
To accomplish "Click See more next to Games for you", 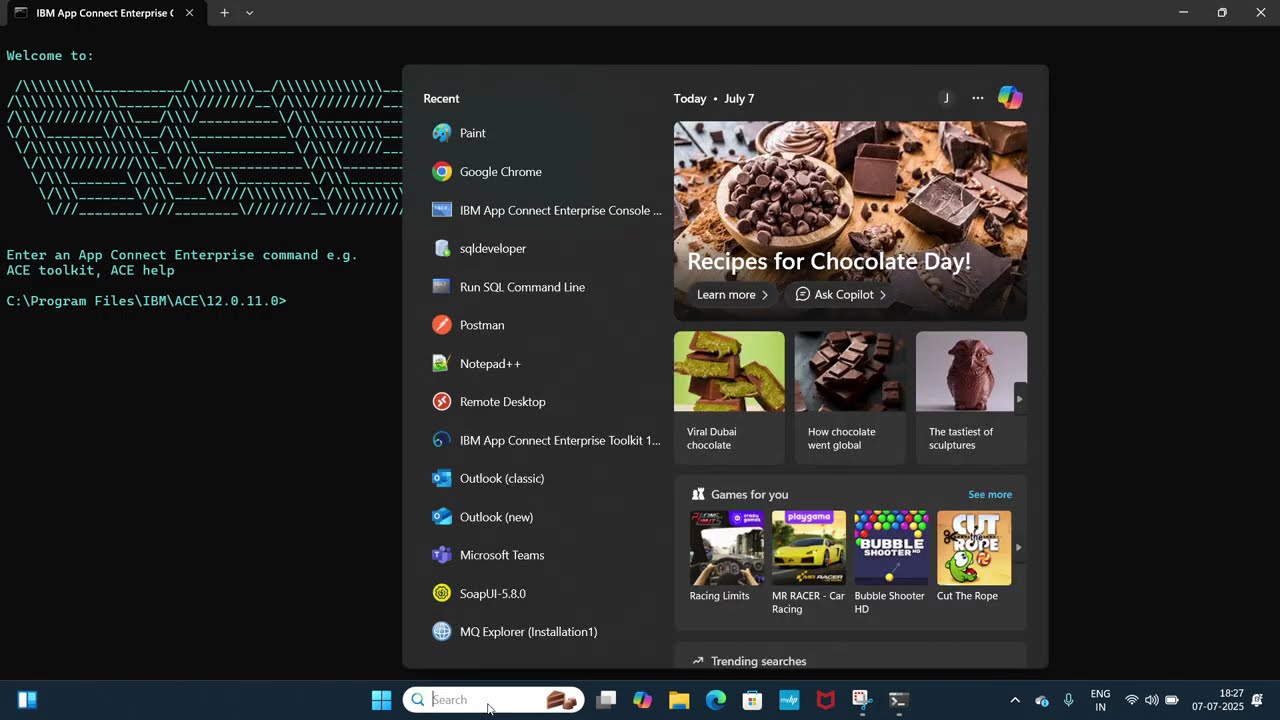I will pos(990,495).
